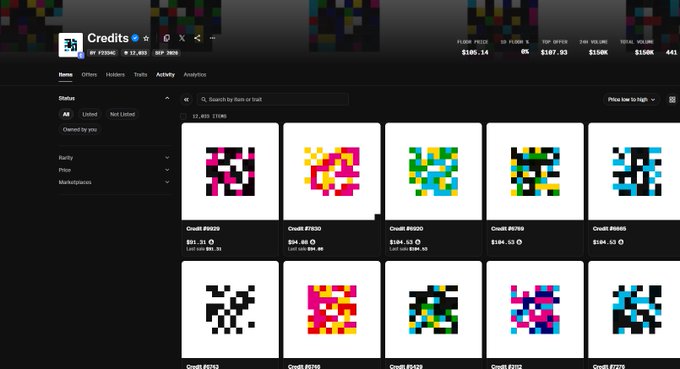Click the copy icon next to the star
680x369 pixels.
point(167,38)
